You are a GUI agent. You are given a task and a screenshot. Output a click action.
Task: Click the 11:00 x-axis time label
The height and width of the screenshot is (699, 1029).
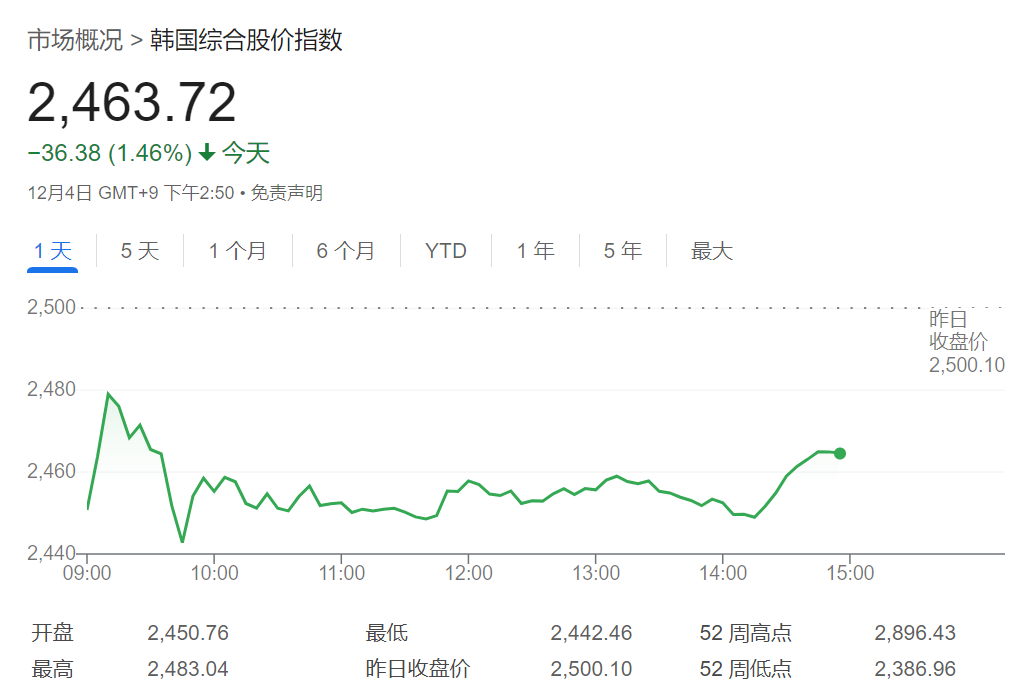point(341,573)
